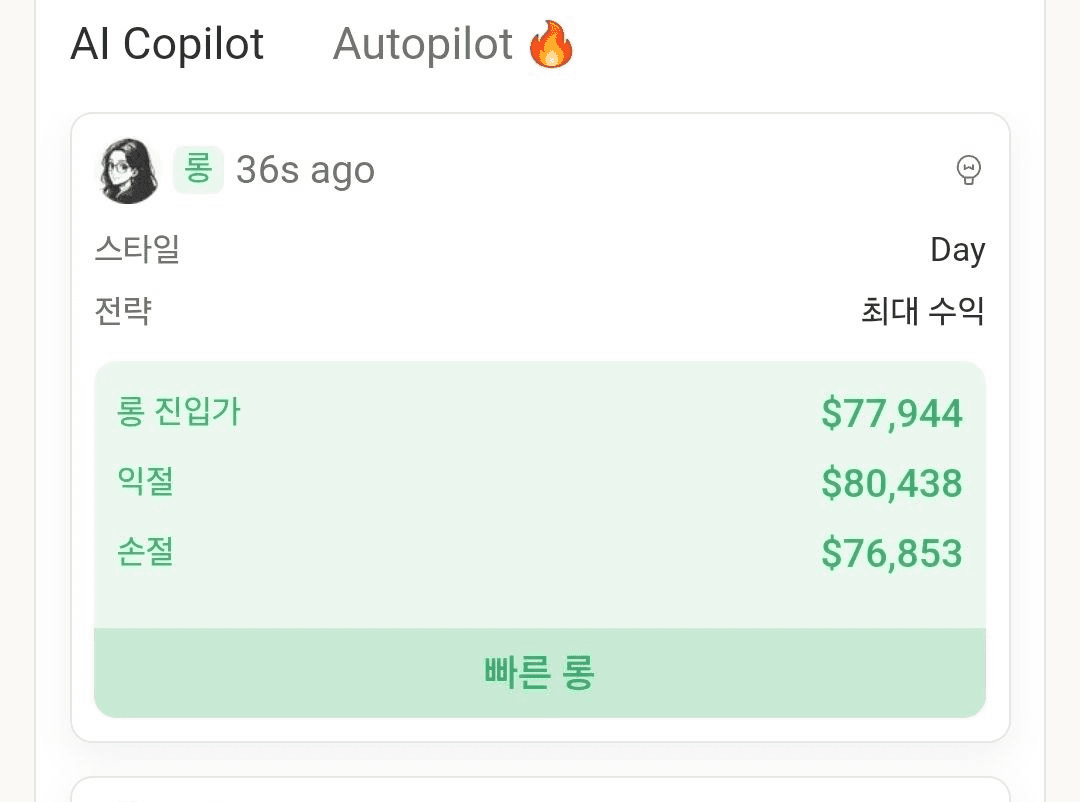Screen dimensions: 1080x802
Task: Select the 전략 strategy label
Action: coord(123,311)
